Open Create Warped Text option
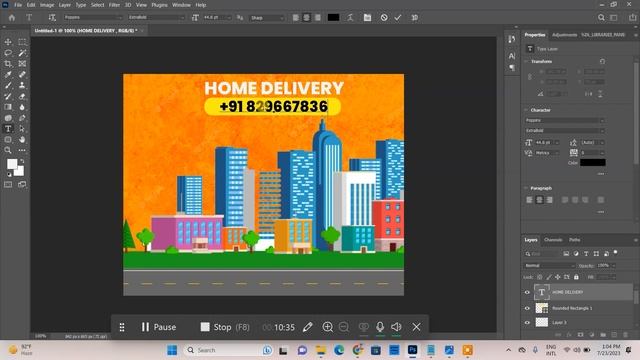Image resolution: width=640 pixels, height=360 pixels. (x=350, y=18)
